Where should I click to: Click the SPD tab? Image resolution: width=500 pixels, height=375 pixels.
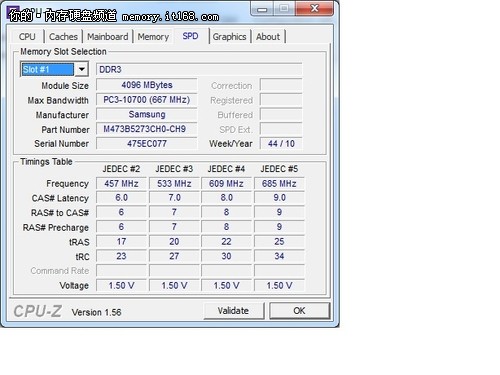190,36
